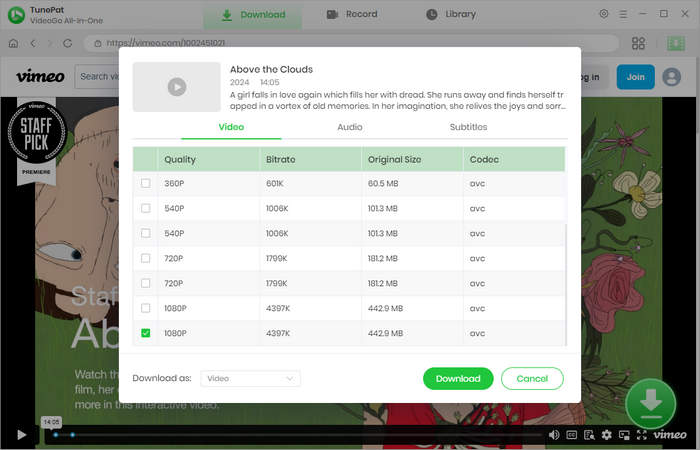
Task: Click the Bitrate column header
Action: (x=310, y=159)
